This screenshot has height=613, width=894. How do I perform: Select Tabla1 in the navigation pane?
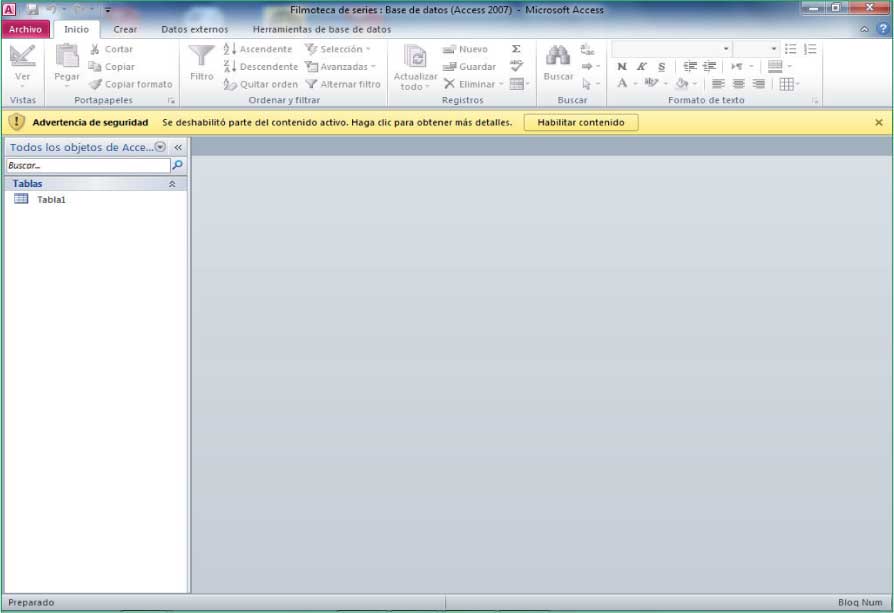click(50, 199)
